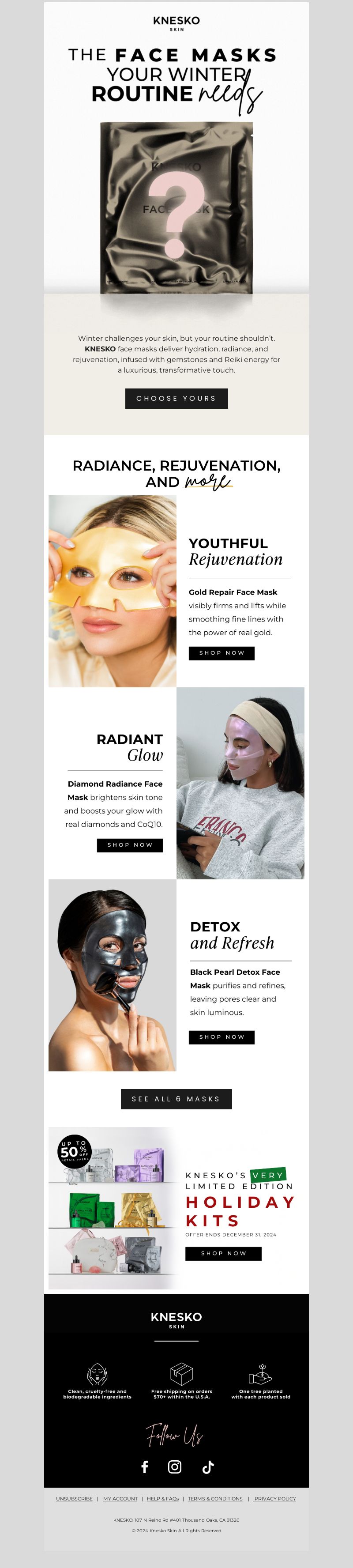Open the Help & FAQs link

(162, 1499)
